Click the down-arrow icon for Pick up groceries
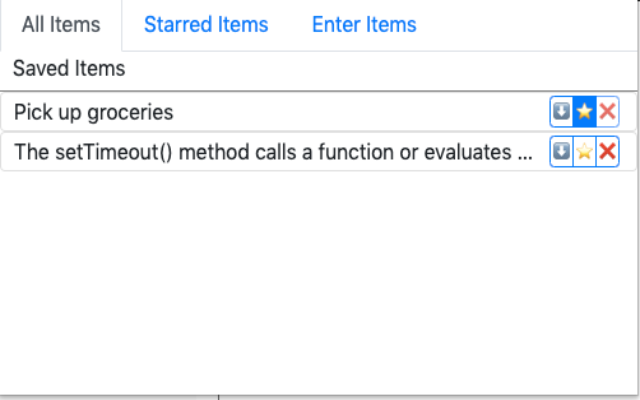This screenshot has width=640, height=400. coord(562,111)
